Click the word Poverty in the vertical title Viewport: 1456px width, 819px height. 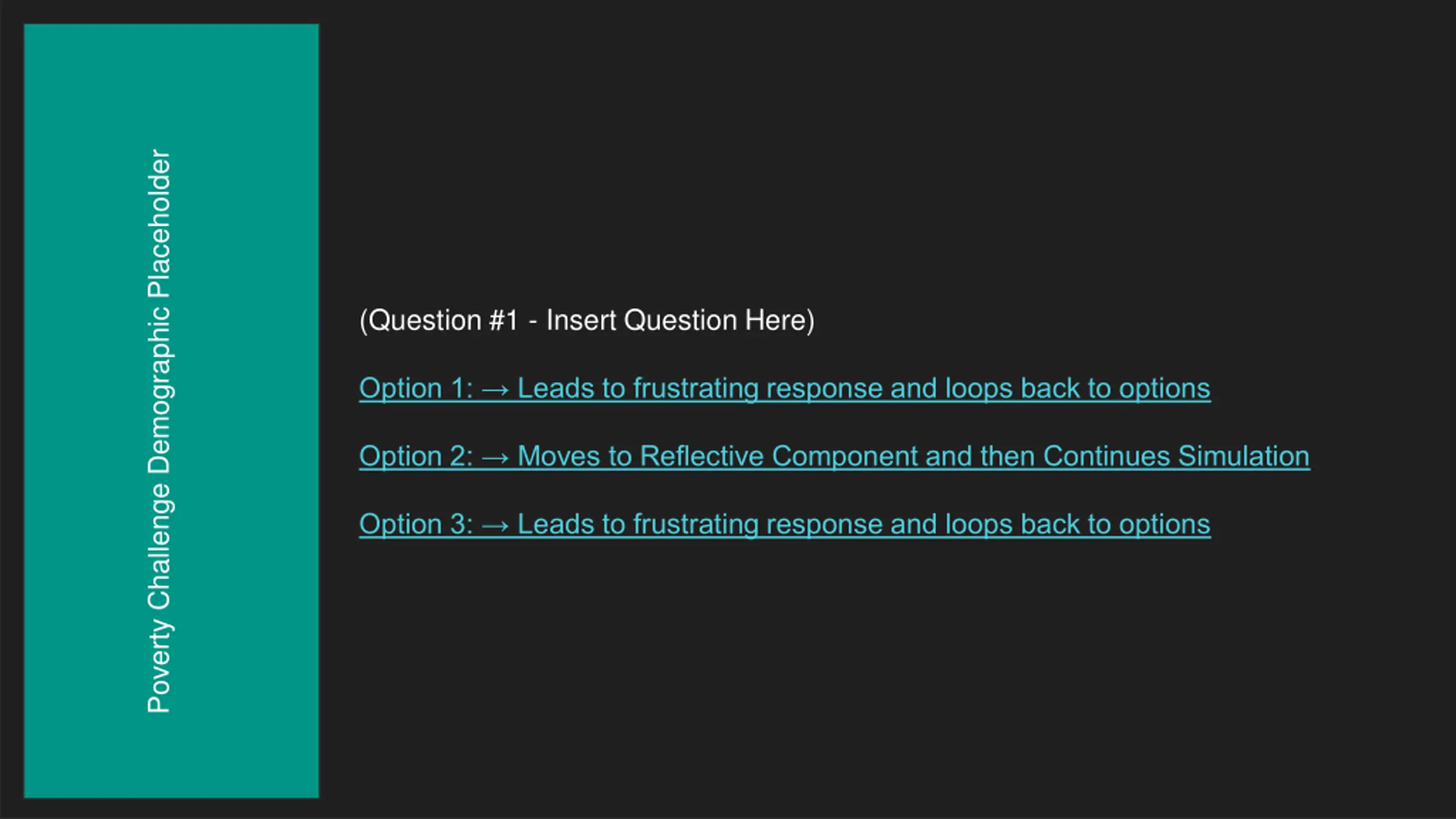click(x=159, y=666)
